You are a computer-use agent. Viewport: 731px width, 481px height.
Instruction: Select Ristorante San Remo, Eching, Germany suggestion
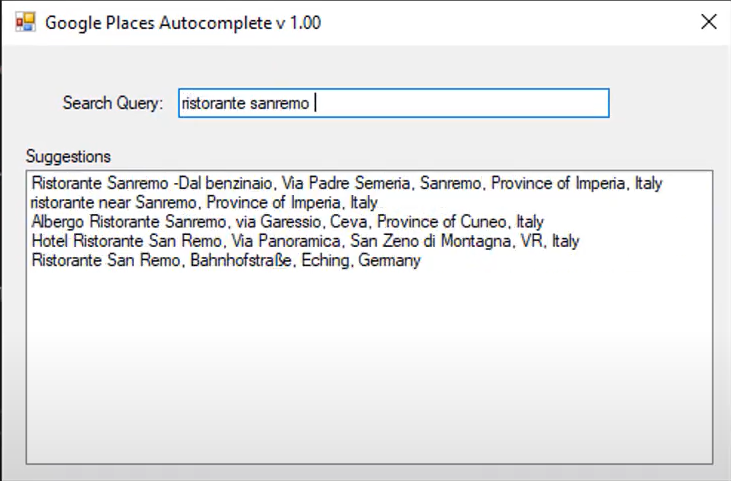pos(226,260)
